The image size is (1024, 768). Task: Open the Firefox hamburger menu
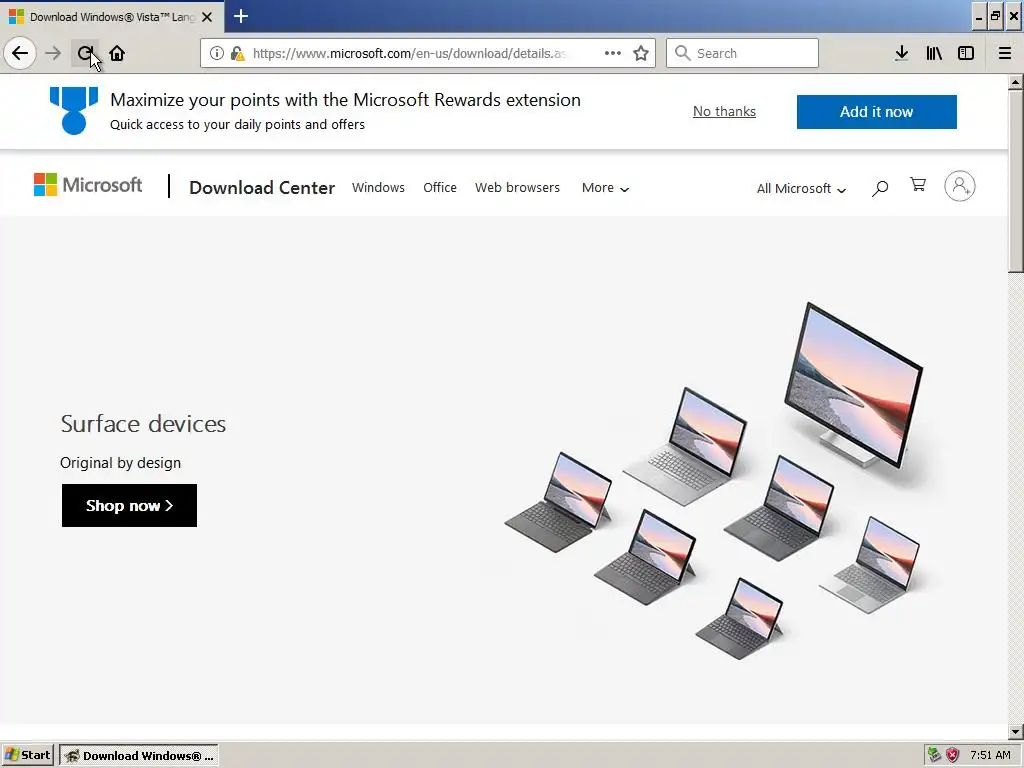click(1005, 53)
